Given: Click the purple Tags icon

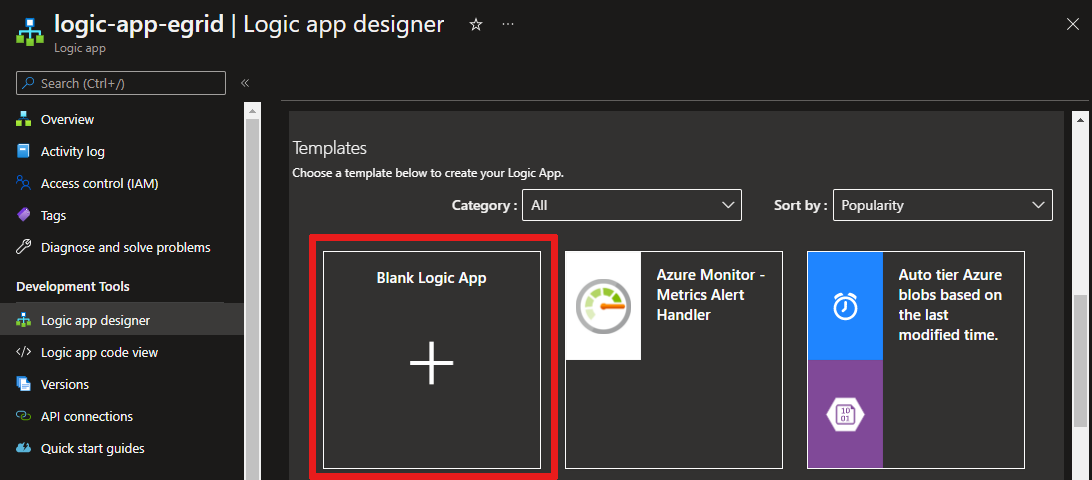Looking at the screenshot, I should 24,215.
